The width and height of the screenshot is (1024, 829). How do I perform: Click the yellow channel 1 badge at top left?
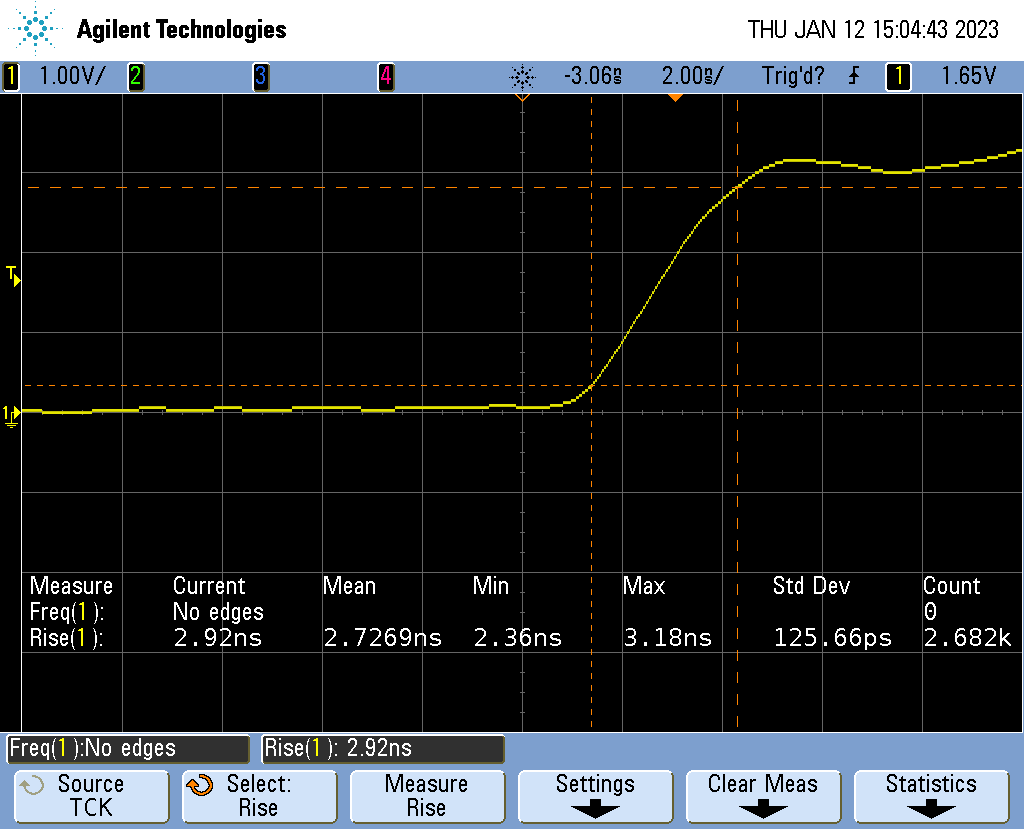click(x=11, y=76)
